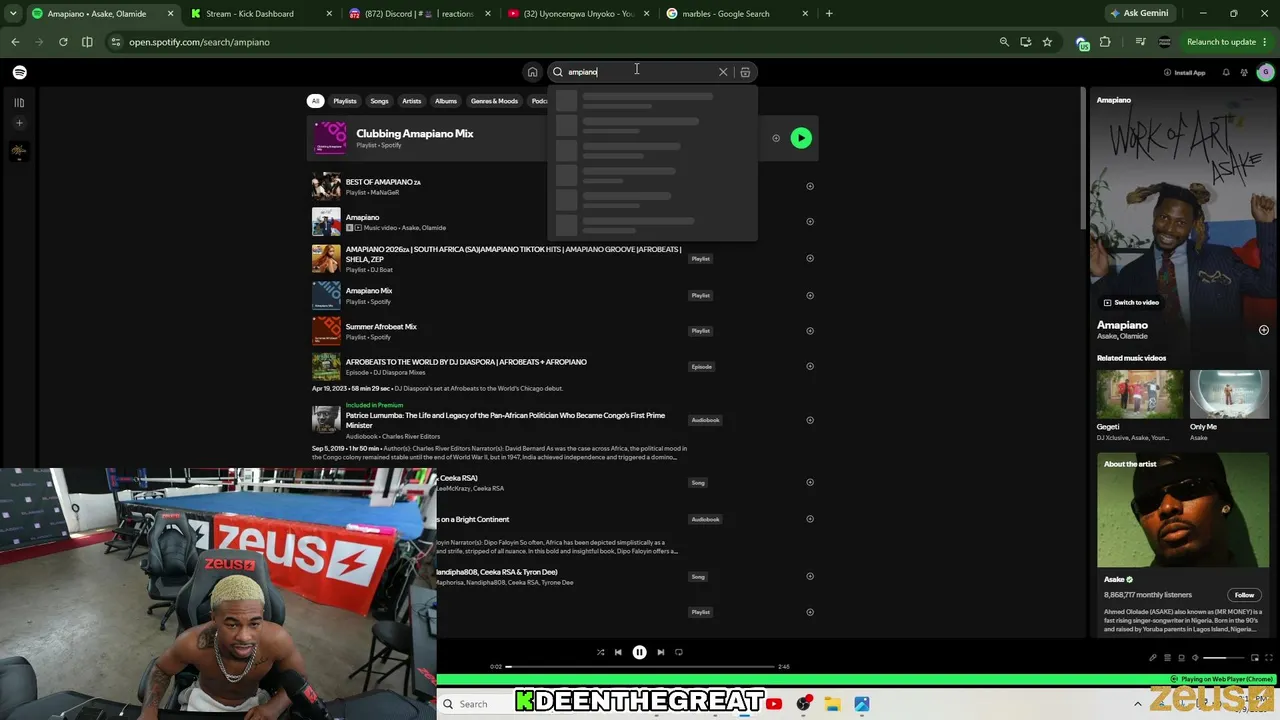
Task: Follow the artist Asake
Action: point(1244,595)
